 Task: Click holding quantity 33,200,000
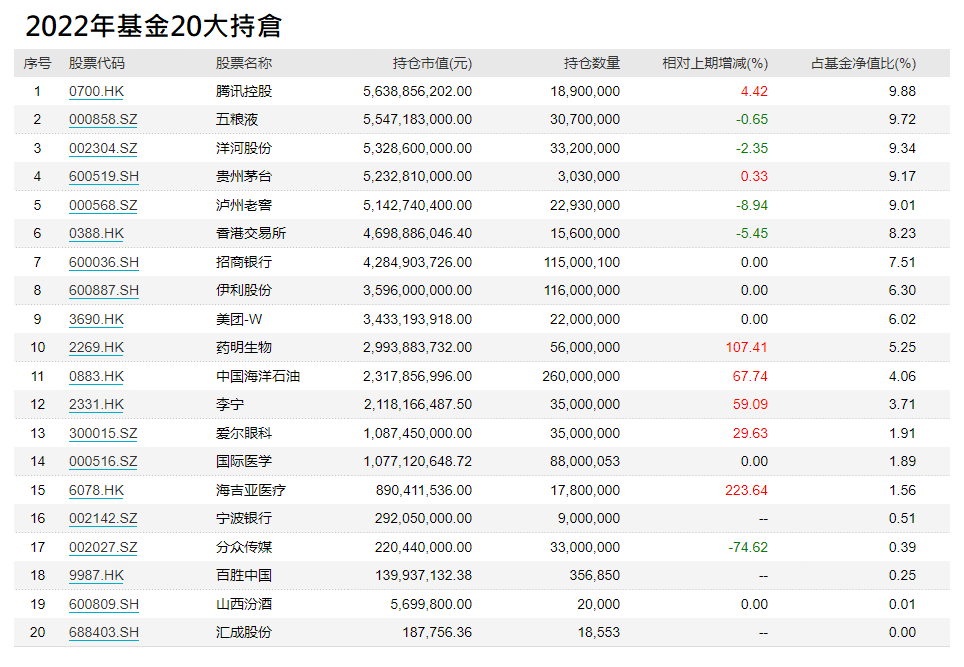(585, 149)
